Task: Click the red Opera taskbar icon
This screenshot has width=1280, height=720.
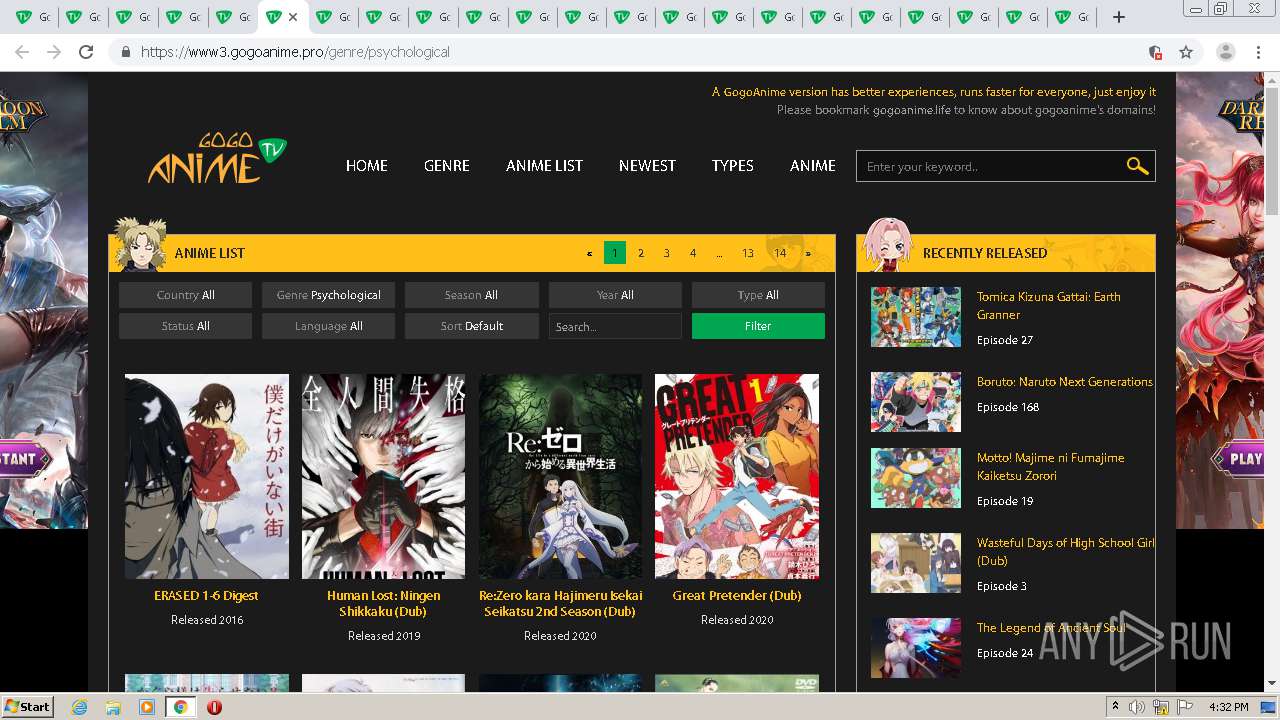Action: 214,707
